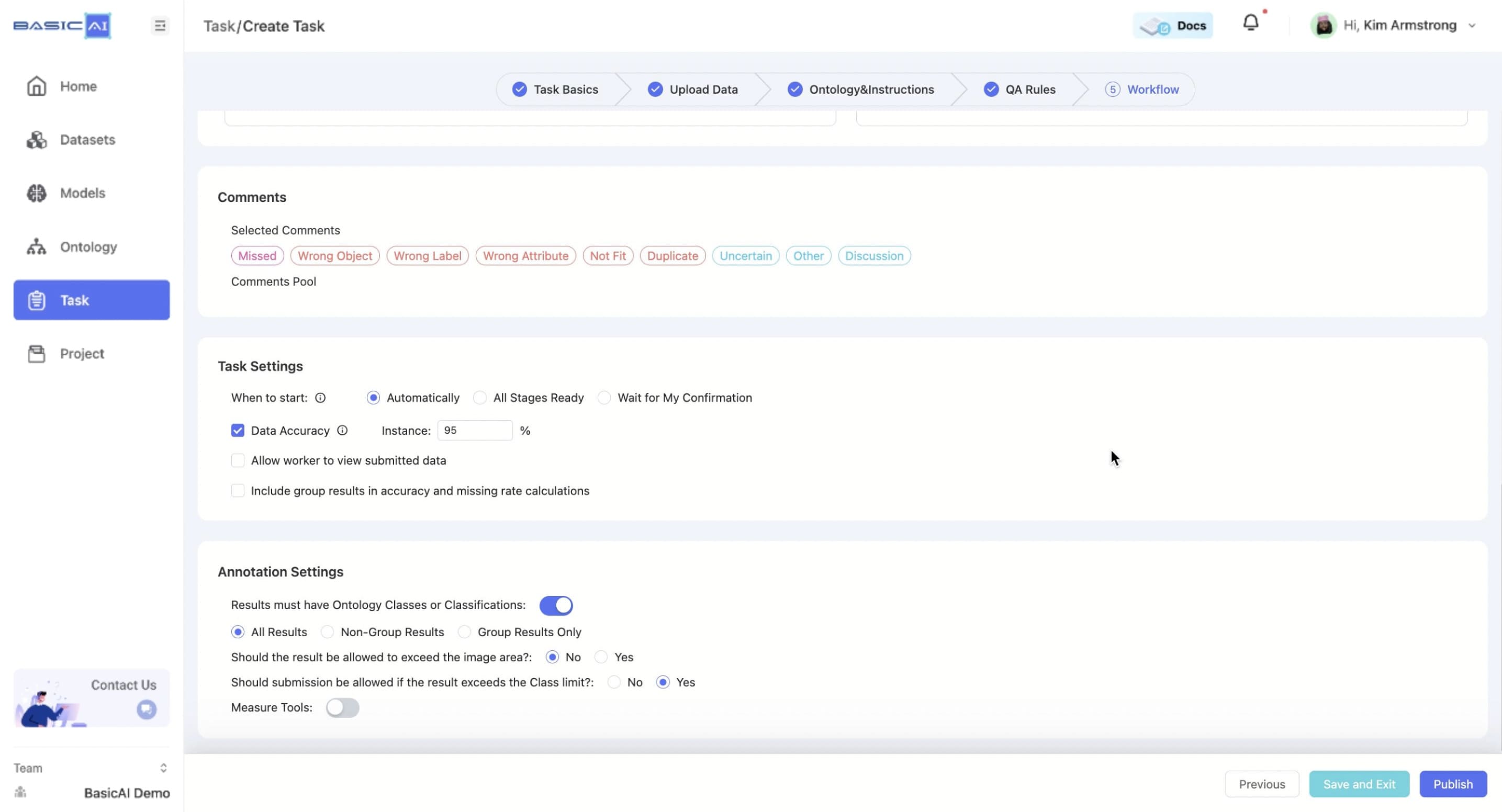Select the Workflow tab
The image size is (1502, 812).
pyautogui.click(x=1152, y=89)
